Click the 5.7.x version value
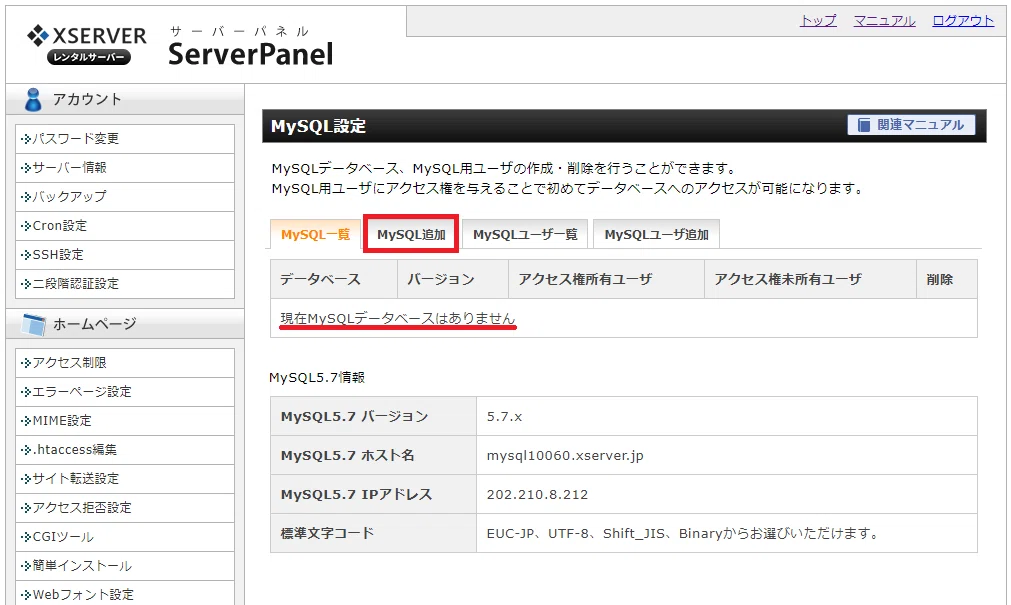1011x605 pixels. tap(504, 417)
